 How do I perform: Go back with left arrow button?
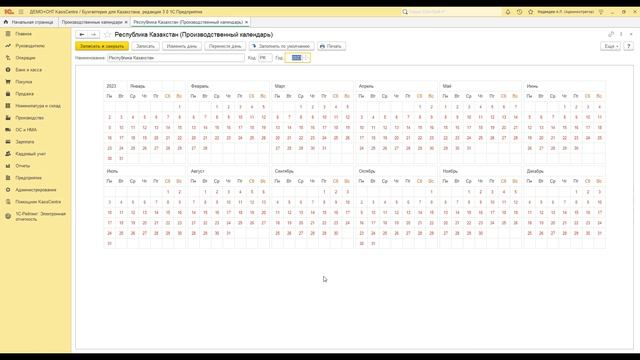[x=82, y=35]
